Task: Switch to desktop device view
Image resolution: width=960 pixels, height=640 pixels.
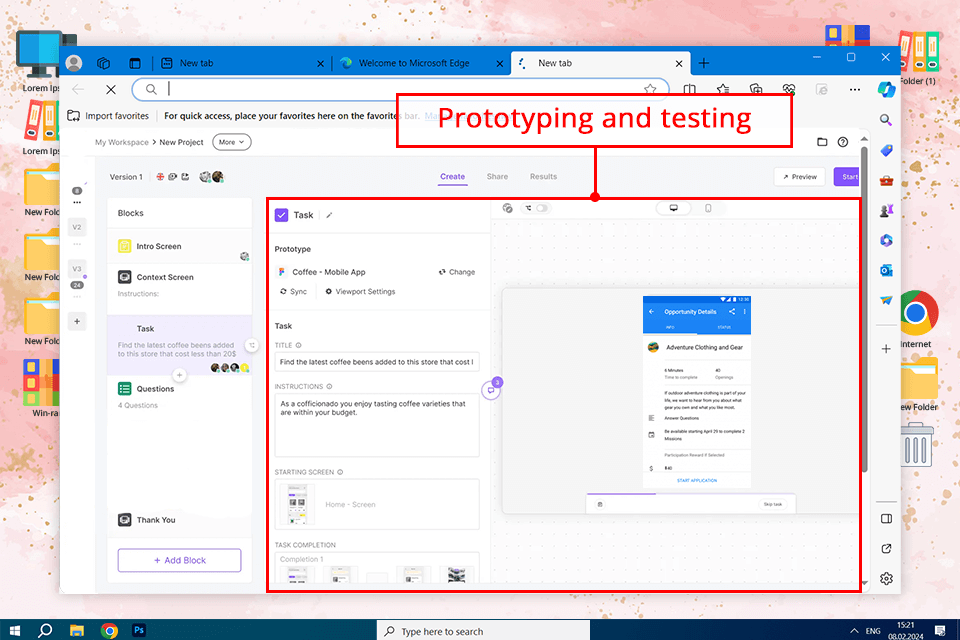Action: click(x=673, y=208)
